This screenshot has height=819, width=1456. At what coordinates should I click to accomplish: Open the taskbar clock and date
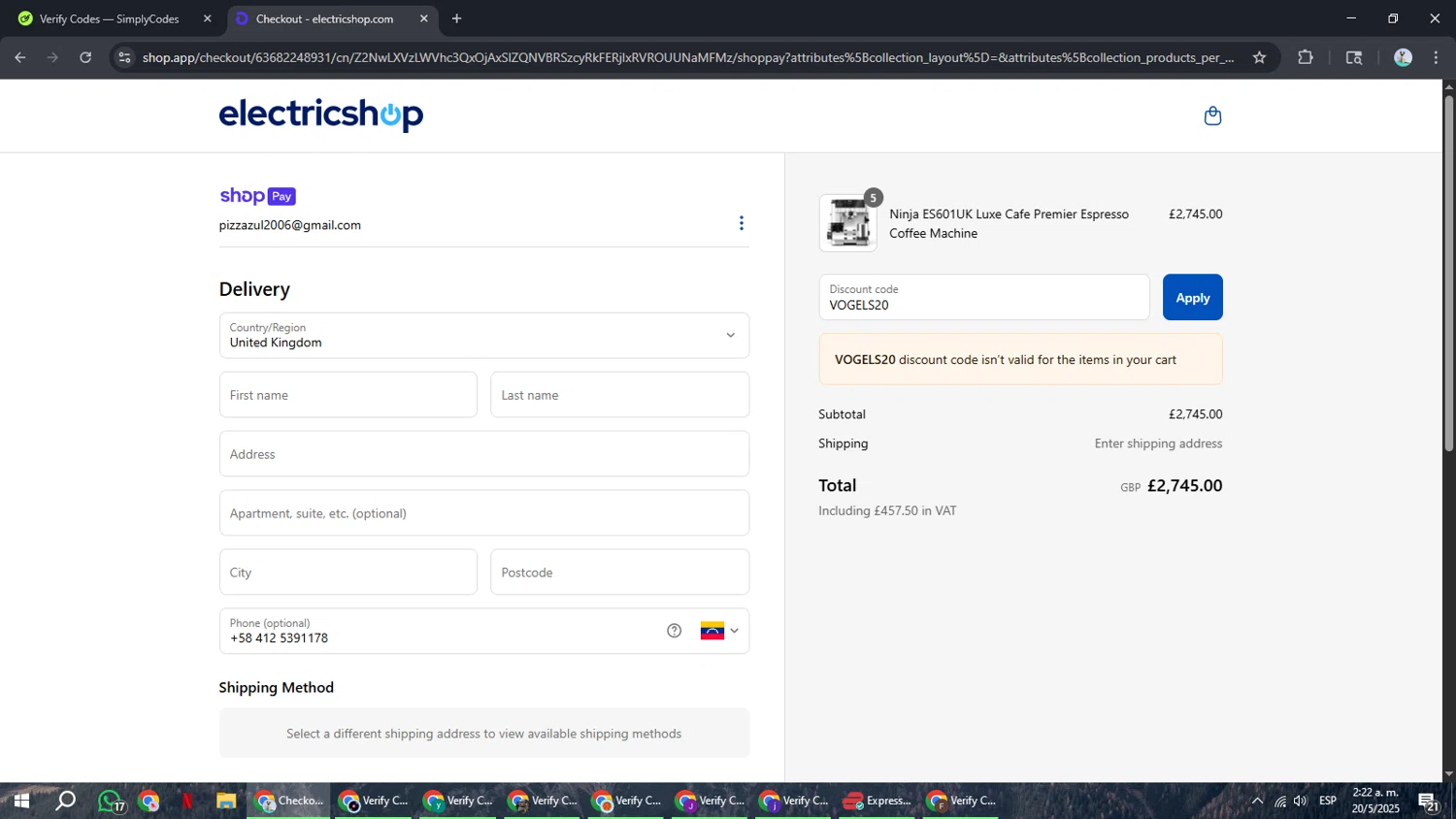point(1375,801)
